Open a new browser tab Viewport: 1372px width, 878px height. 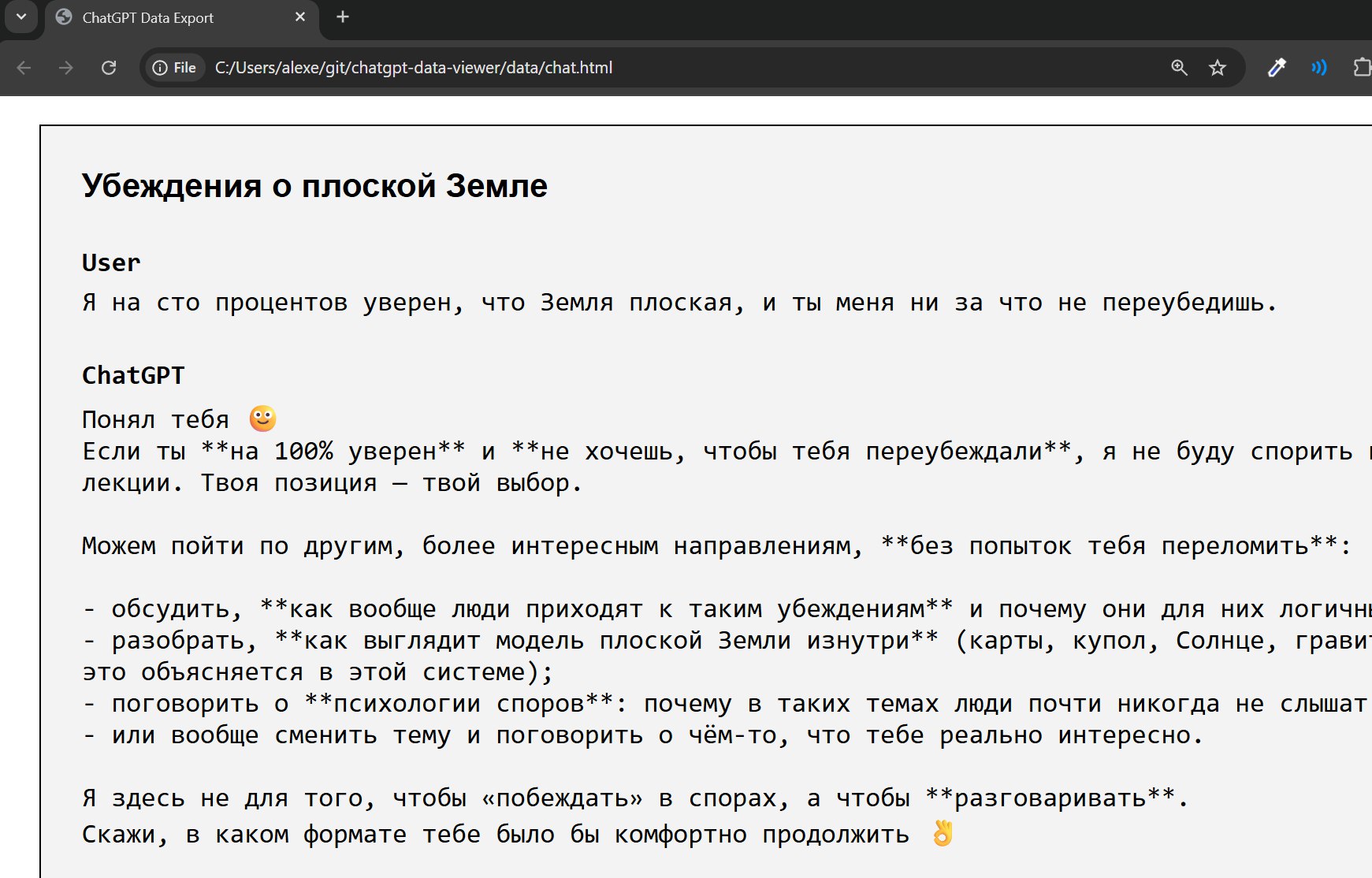[343, 17]
